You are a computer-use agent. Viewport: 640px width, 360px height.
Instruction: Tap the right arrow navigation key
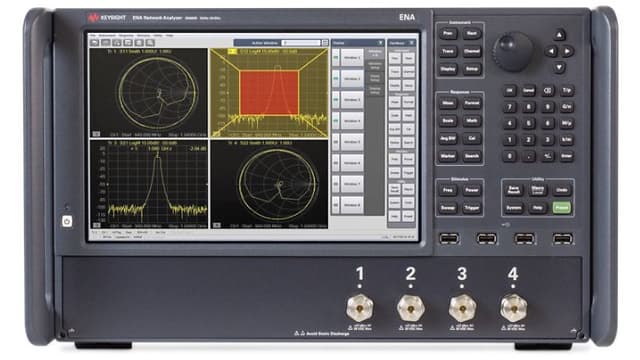568,51
